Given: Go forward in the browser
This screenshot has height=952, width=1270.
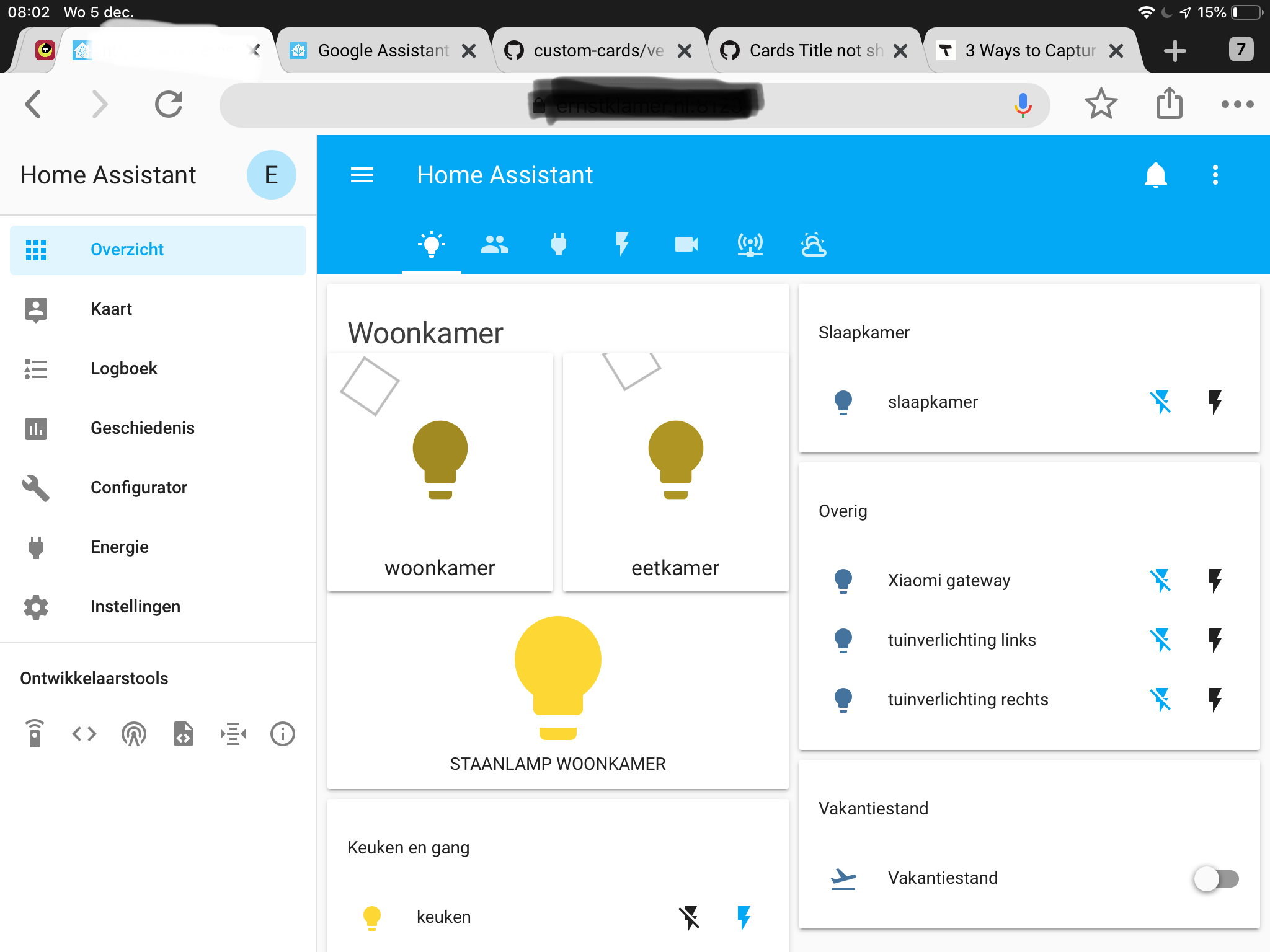Looking at the screenshot, I should tap(99, 104).
